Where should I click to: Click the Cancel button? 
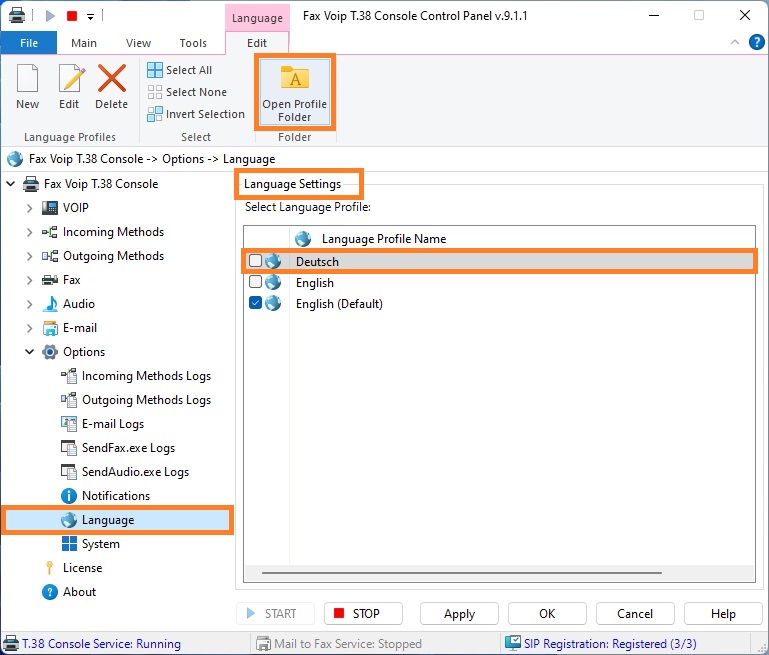pyautogui.click(x=635, y=614)
